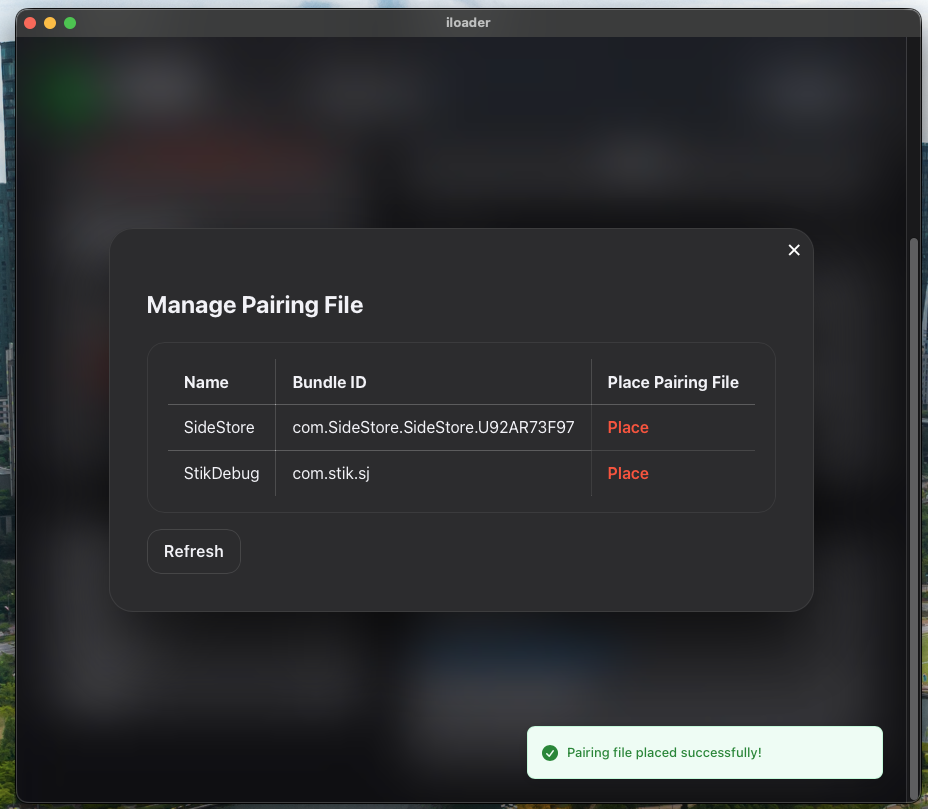Place pairing file for StikDebug
Viewport: 928px width, 809px height.
[x=628, y=473]
